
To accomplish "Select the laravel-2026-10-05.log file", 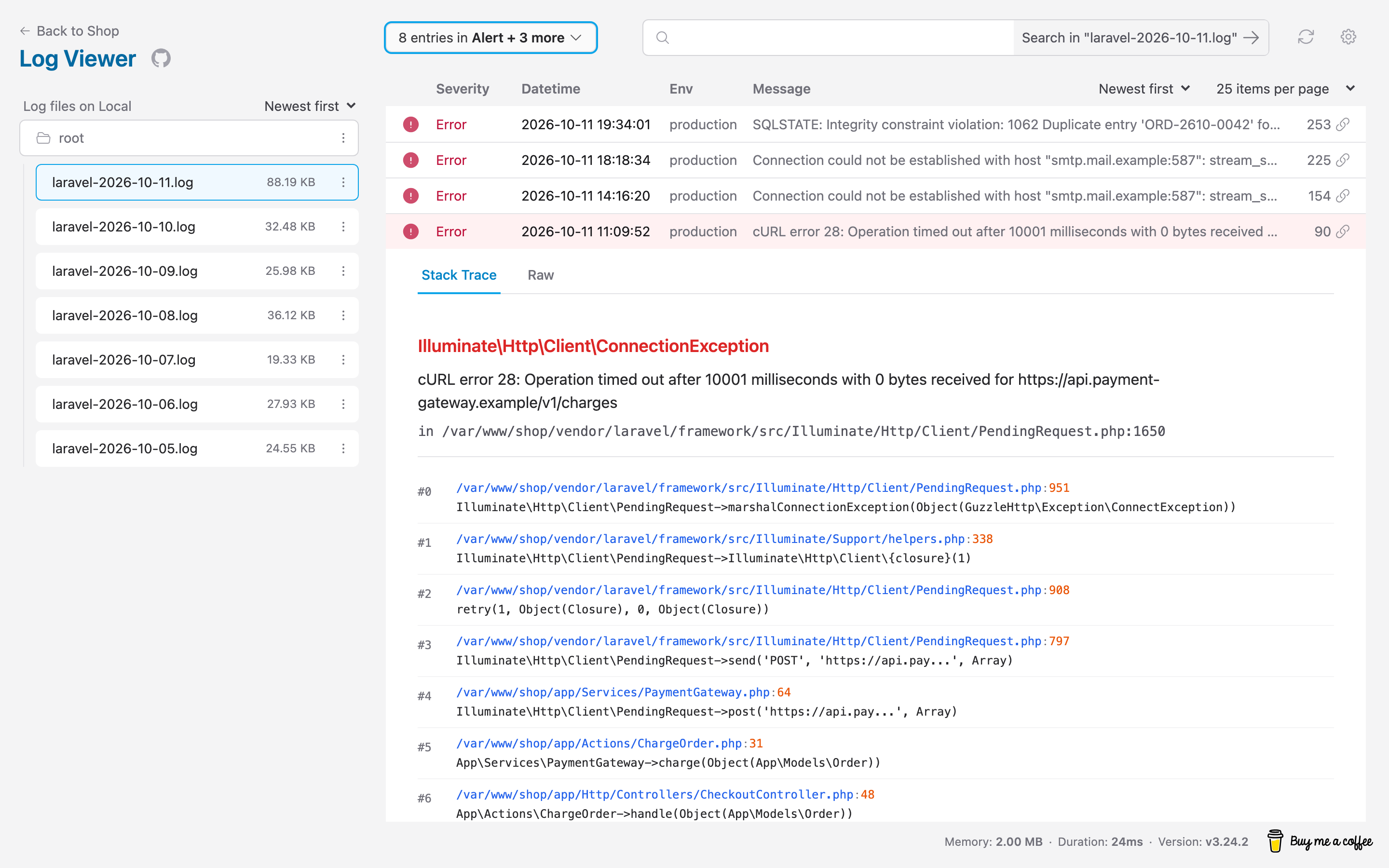I will point(197,448).
